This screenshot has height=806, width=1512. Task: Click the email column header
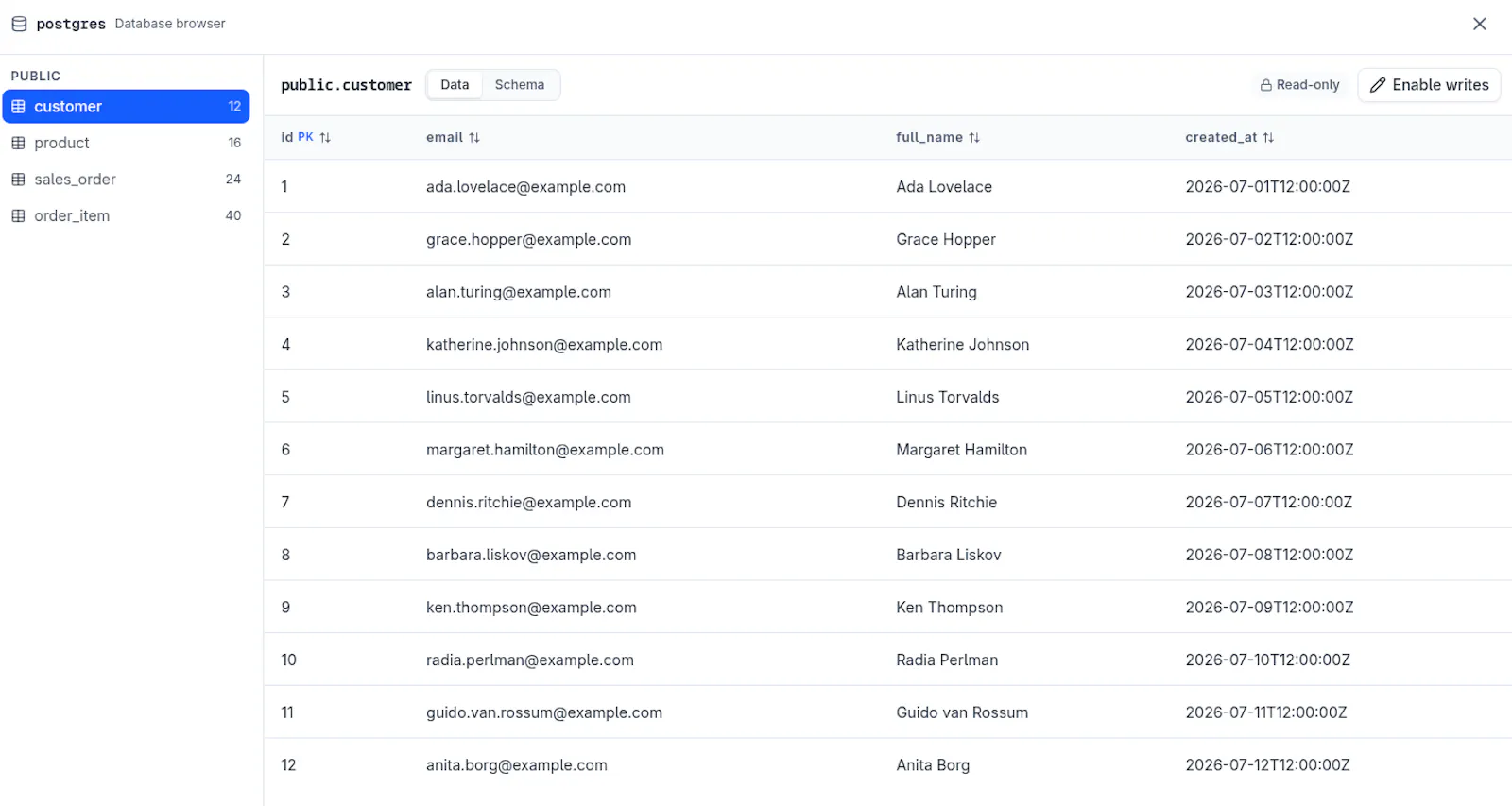pyautogui.click(x=444, y=138)
